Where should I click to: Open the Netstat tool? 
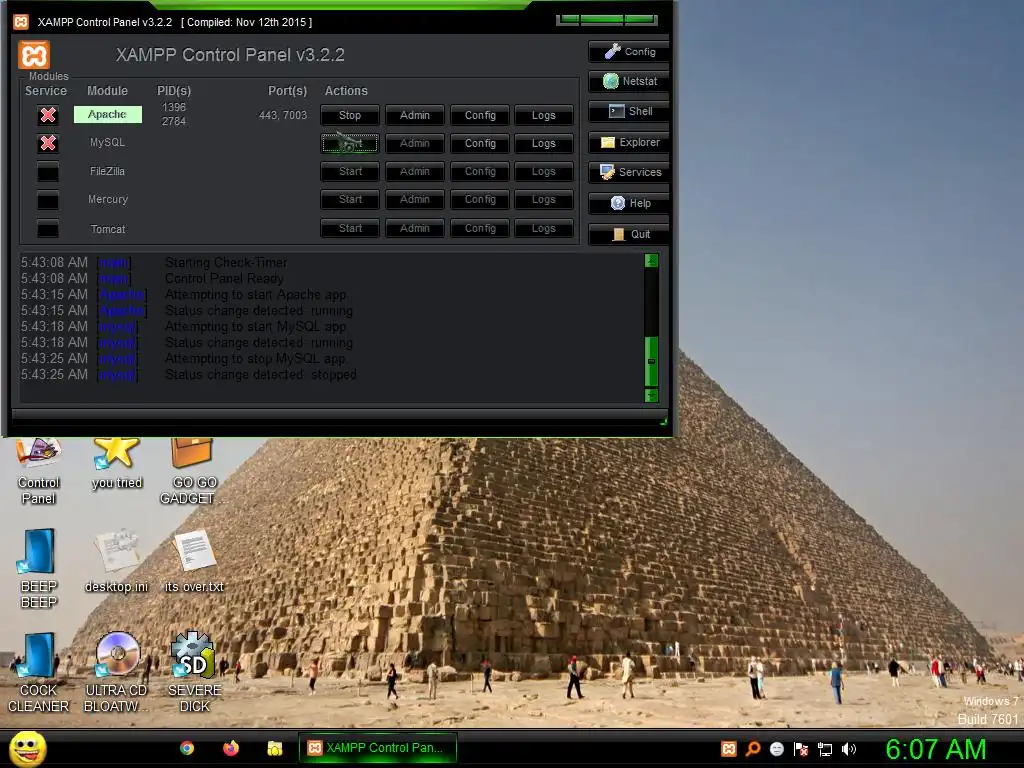point(629,81)
